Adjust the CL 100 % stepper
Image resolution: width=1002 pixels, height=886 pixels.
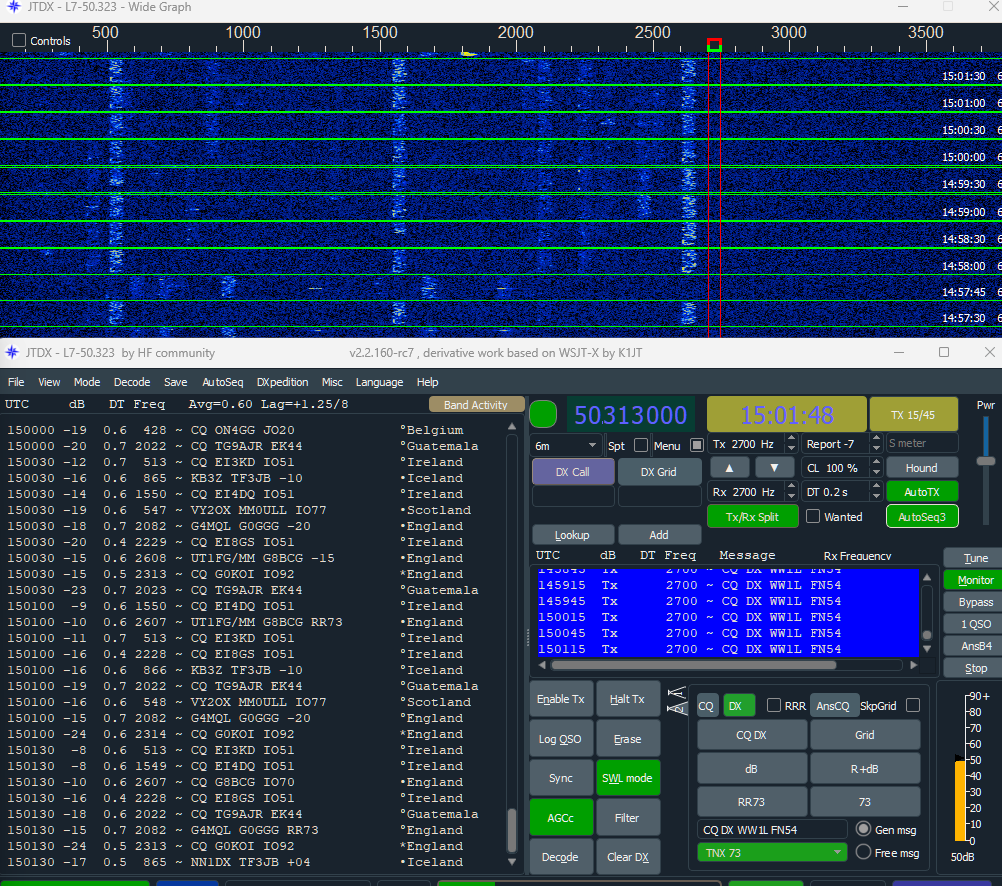point(877,468)
